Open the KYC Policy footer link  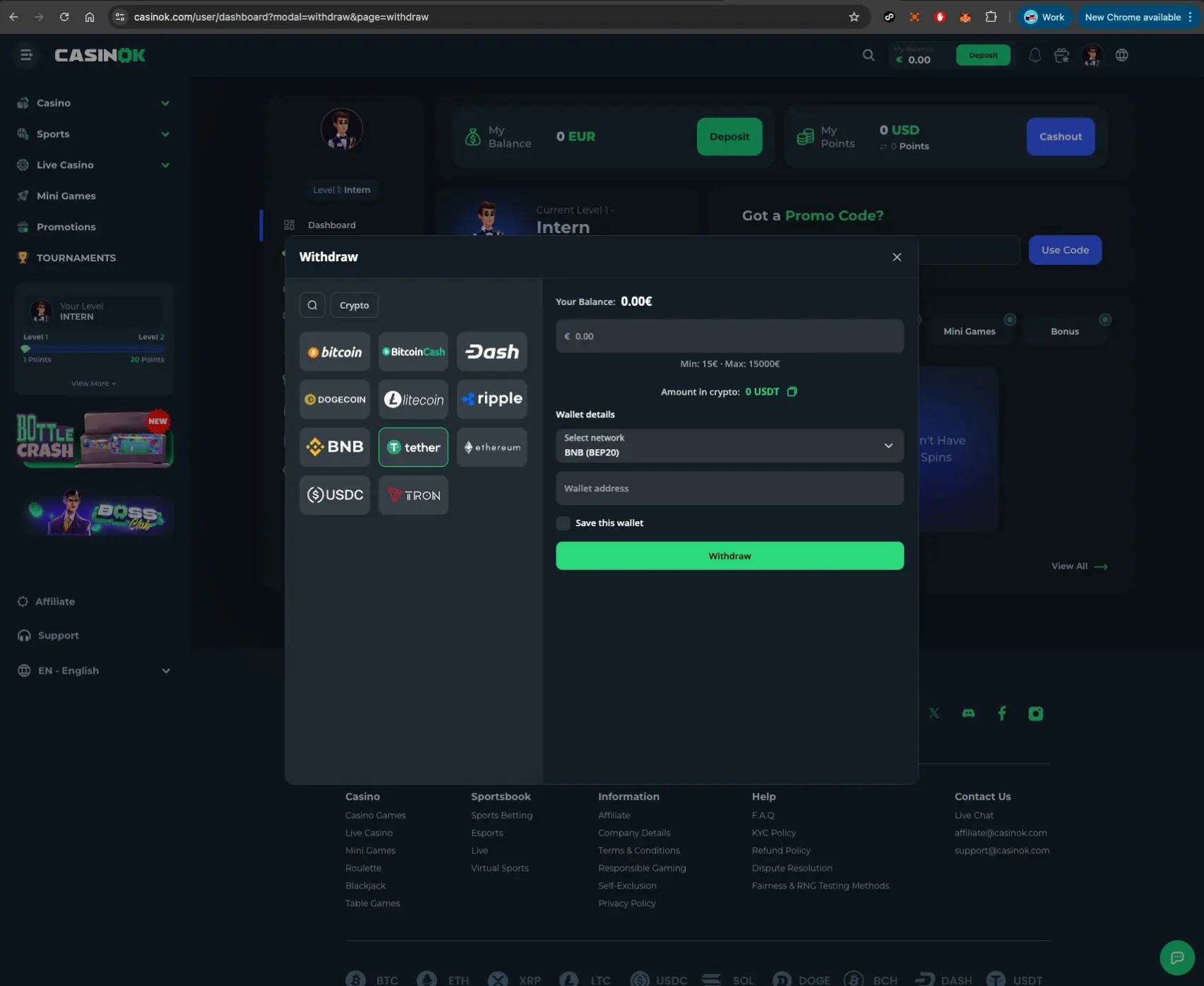(773, 833)
